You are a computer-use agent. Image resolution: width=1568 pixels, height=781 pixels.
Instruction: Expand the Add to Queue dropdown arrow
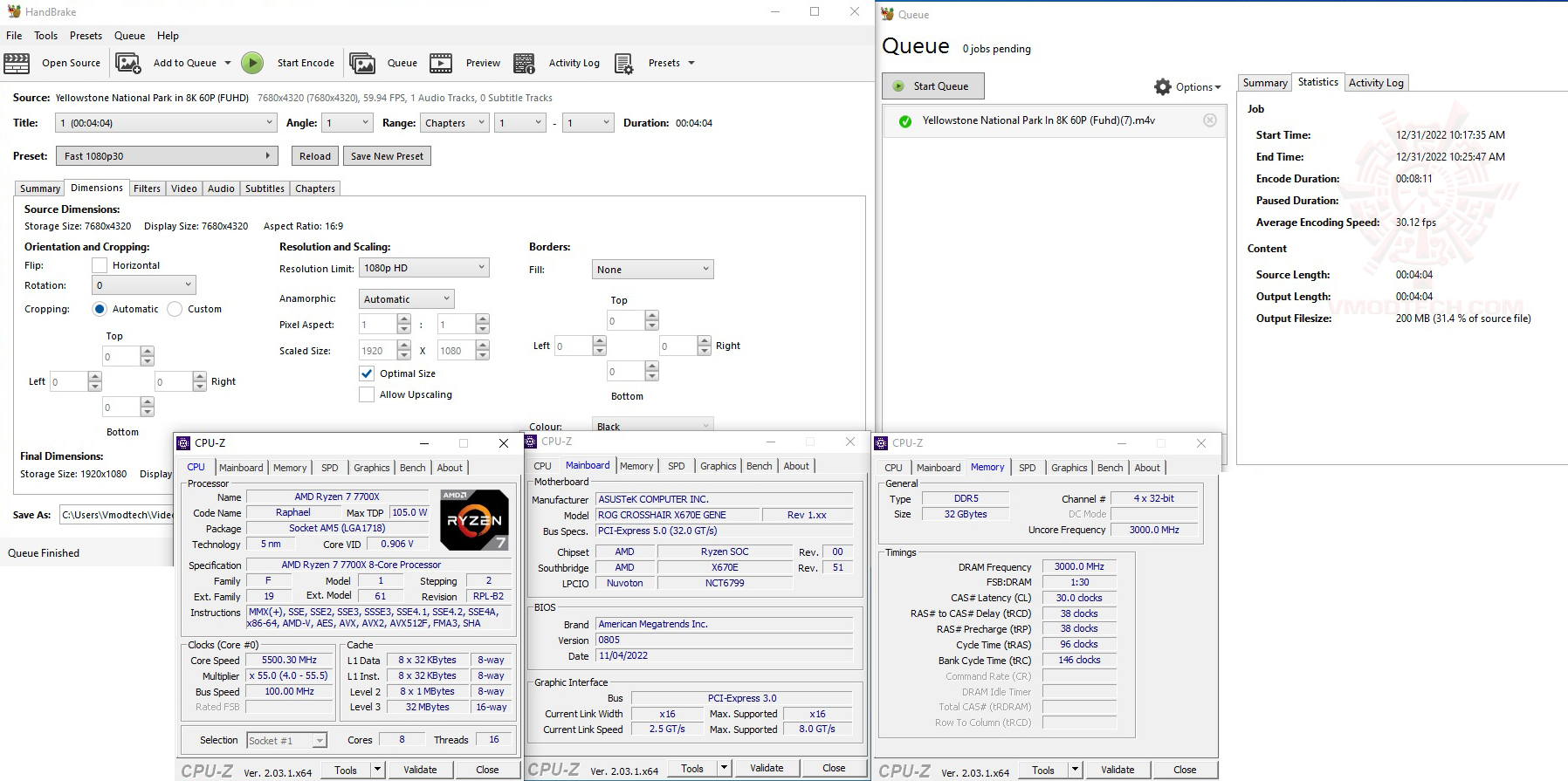point(228,63)
